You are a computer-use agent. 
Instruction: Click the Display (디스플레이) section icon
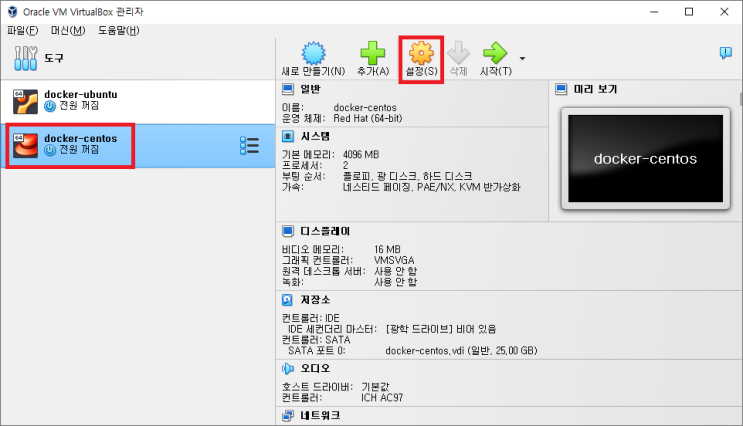coord(288,231)
